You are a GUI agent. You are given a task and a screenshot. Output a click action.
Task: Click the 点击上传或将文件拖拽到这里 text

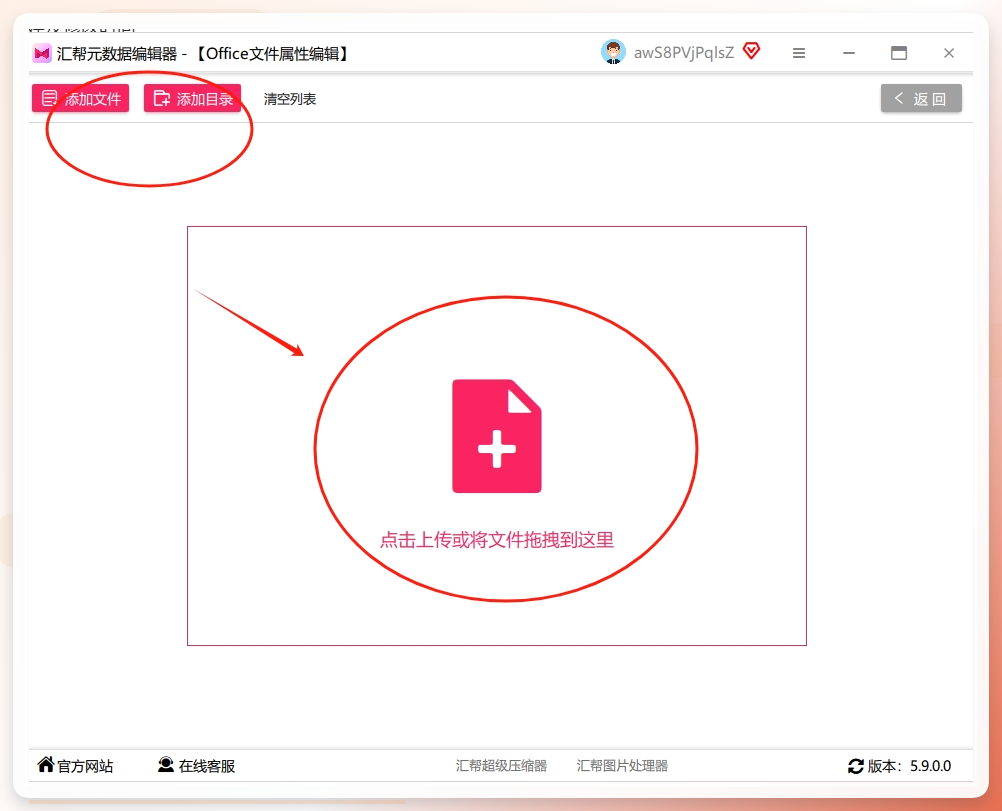[x=497, y=540]
